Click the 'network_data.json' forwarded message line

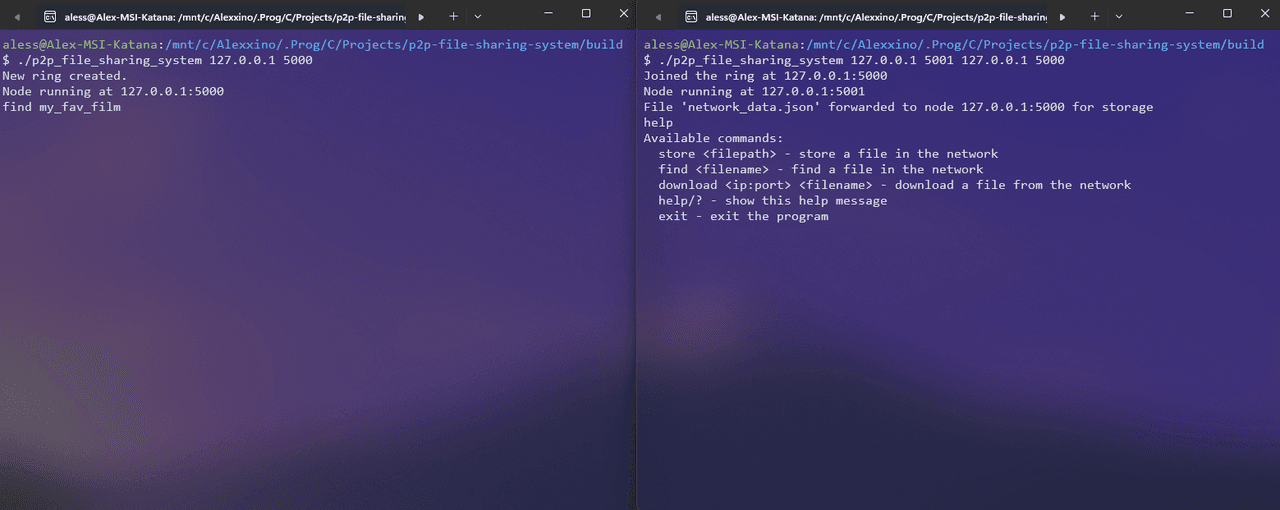pyautogui.click(x=898, y=107)
